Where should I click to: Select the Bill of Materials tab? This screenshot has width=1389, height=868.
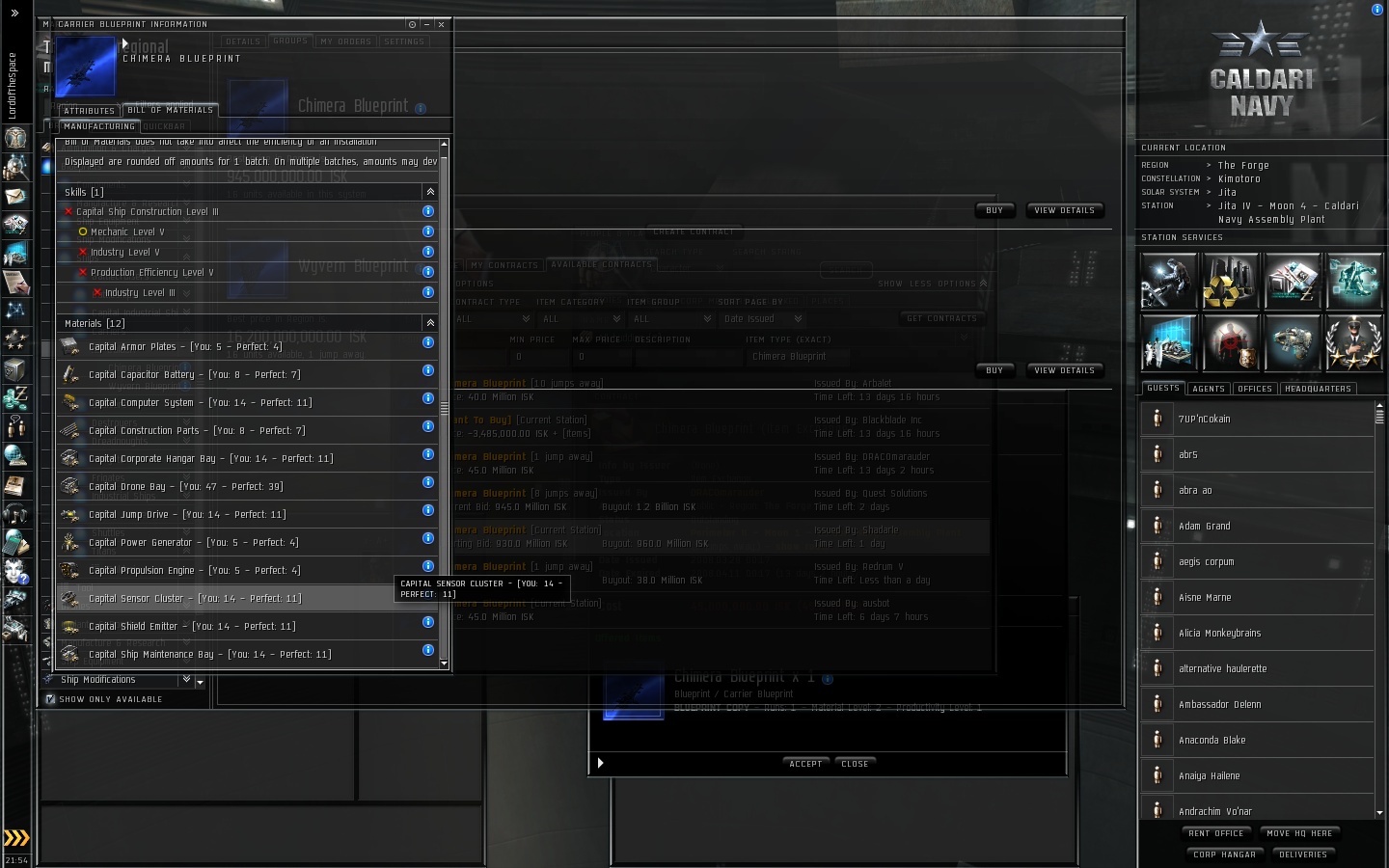tap(170, 110)
